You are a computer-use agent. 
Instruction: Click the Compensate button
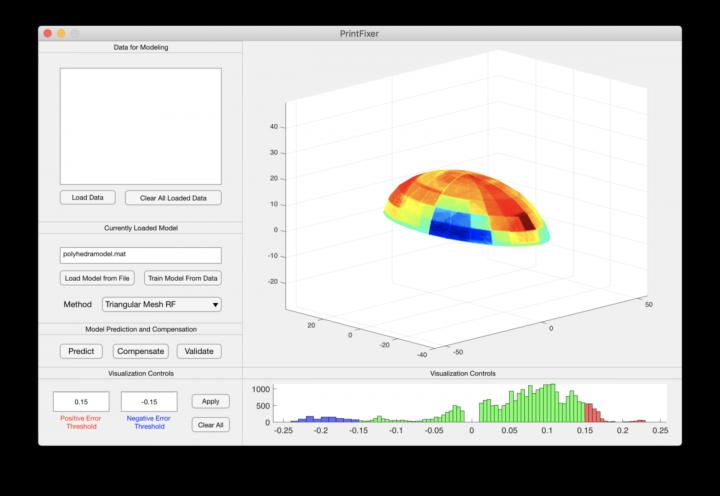140,351
